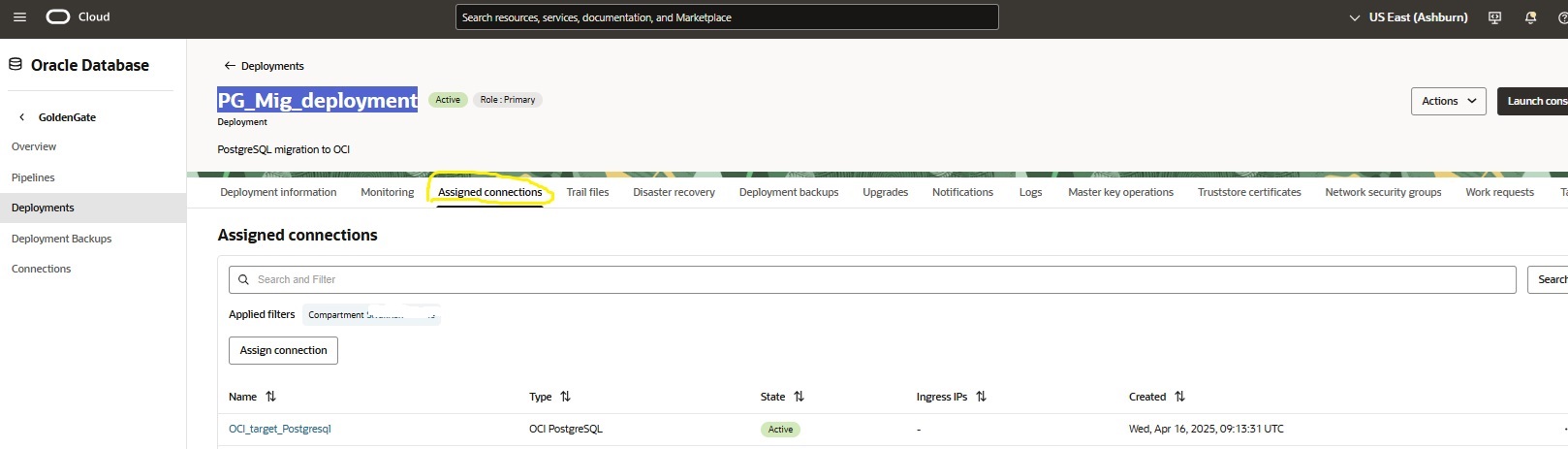Switch to the Upgrades tab
The width and height of the screenshot is (1568, 449).
(885, 192)
